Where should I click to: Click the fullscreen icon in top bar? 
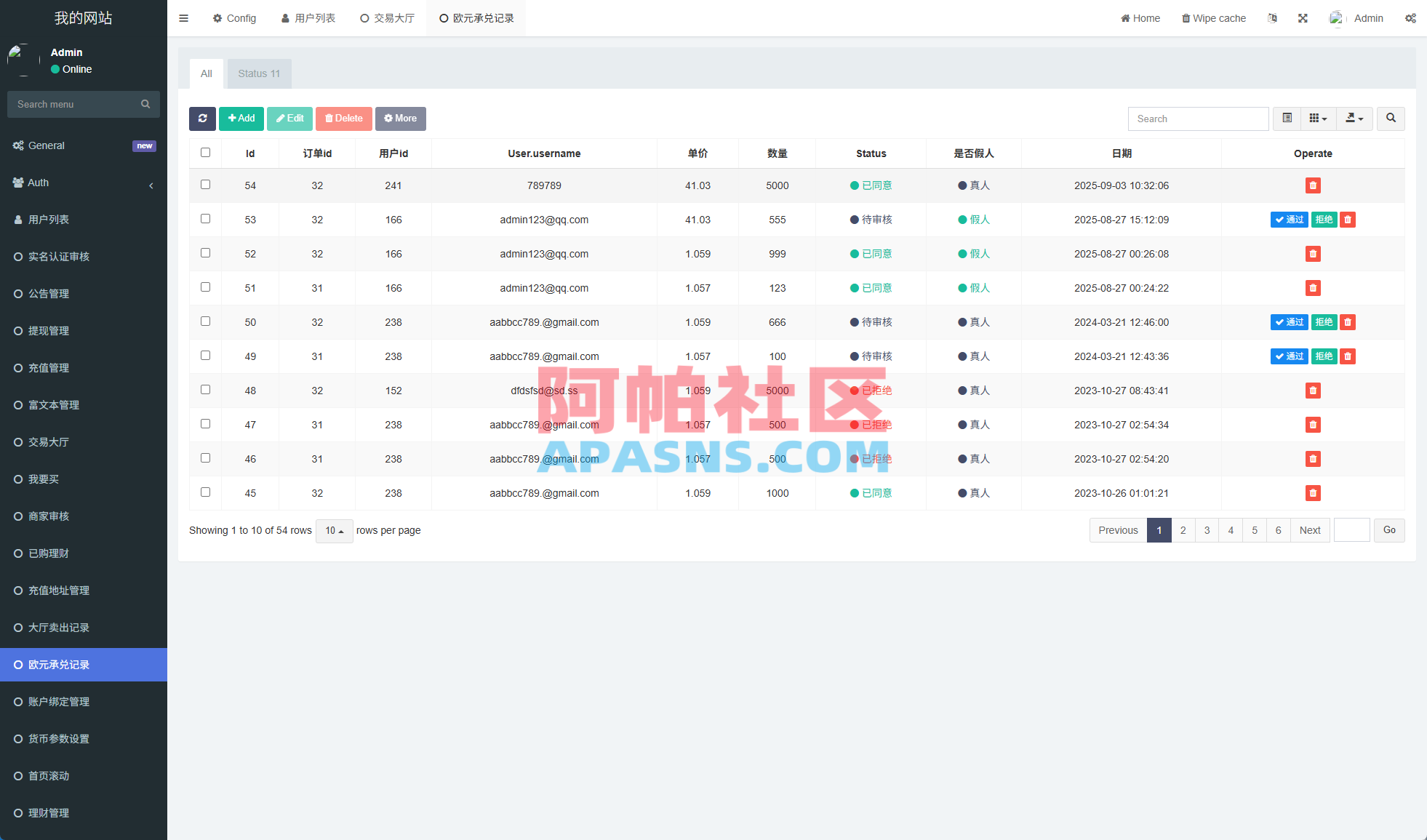pyautogui.click(x=1303, y=18)
